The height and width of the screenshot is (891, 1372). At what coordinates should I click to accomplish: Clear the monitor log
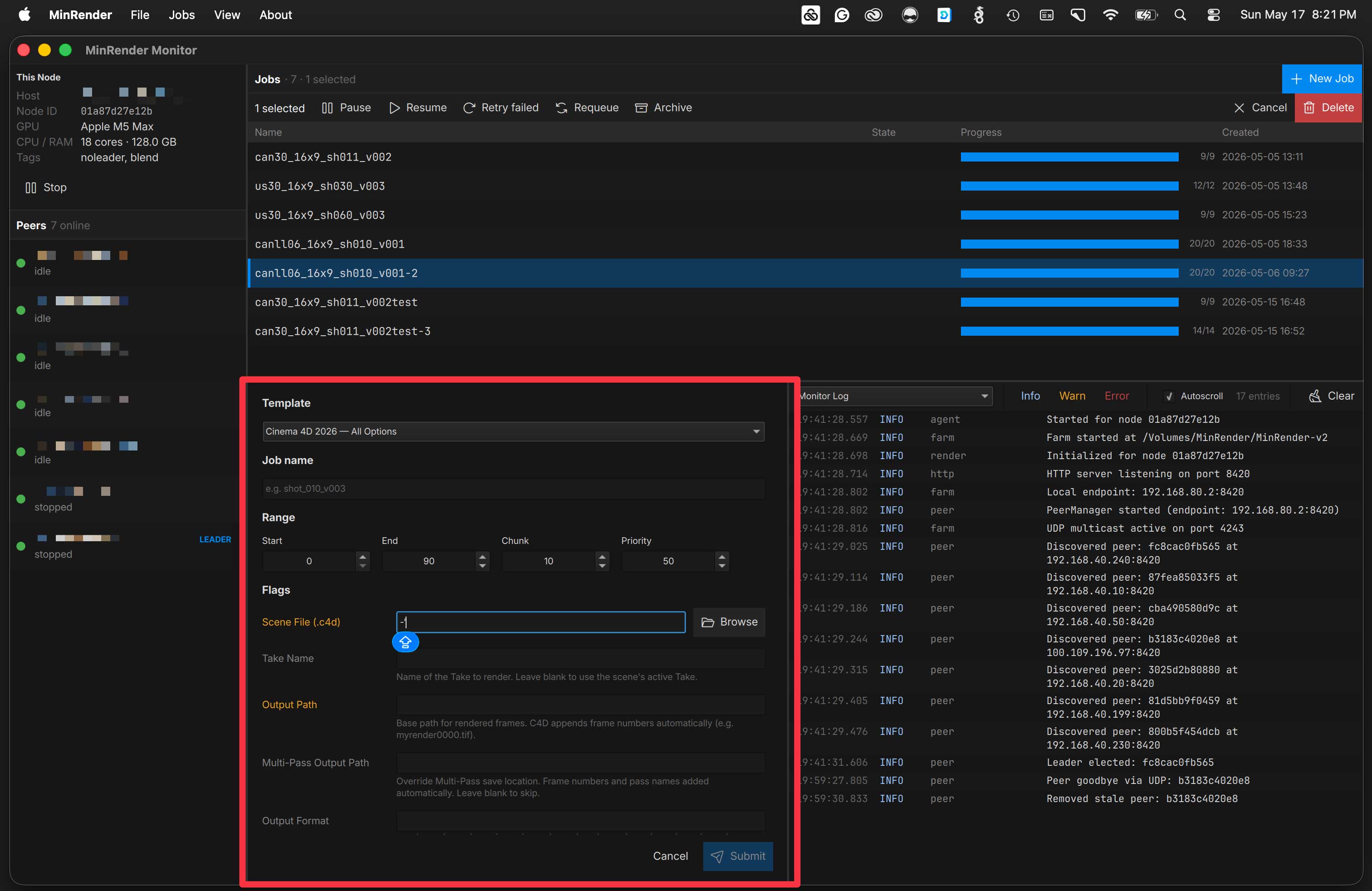(1332, 396)
